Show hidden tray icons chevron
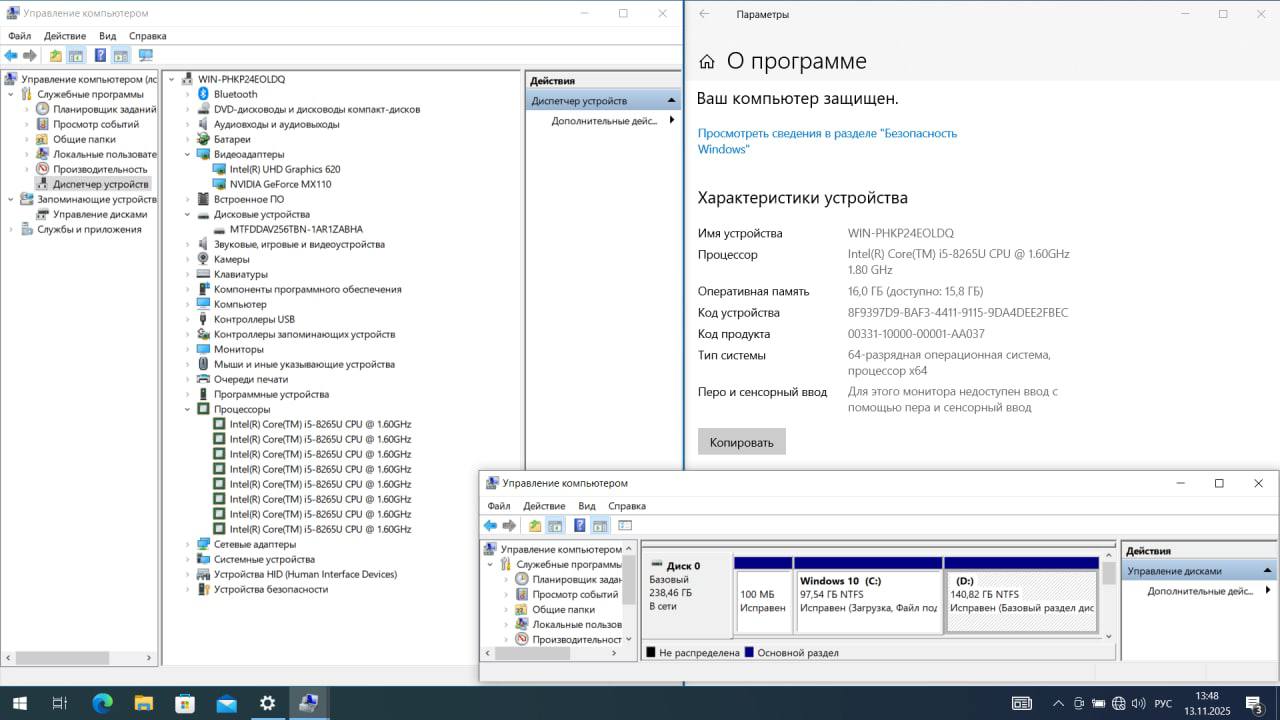This screenshot has width=1280, height=720. click(1057, 704)
